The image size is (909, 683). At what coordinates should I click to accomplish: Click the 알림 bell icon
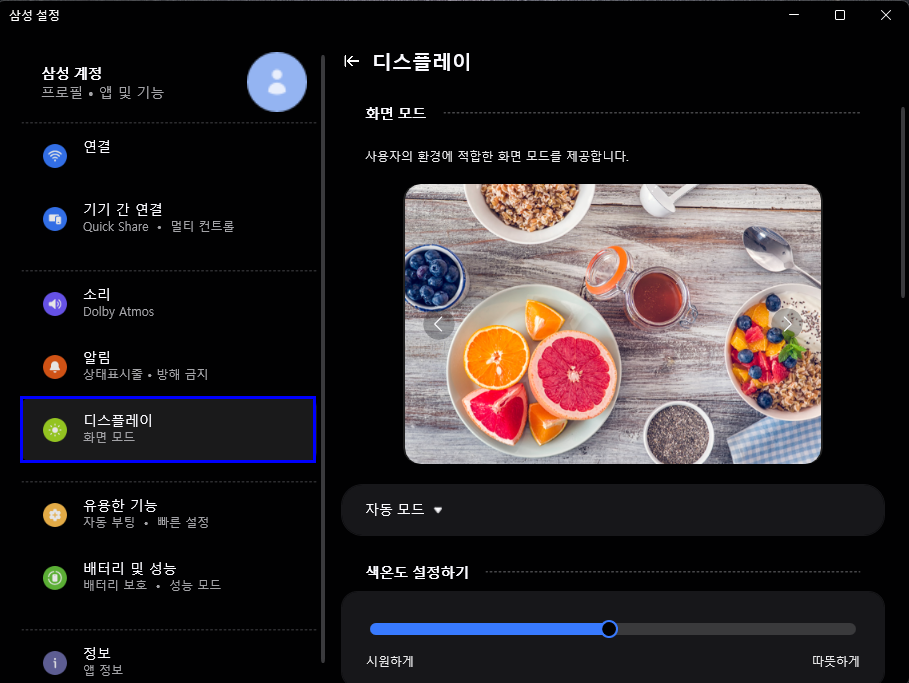(55, 365)
